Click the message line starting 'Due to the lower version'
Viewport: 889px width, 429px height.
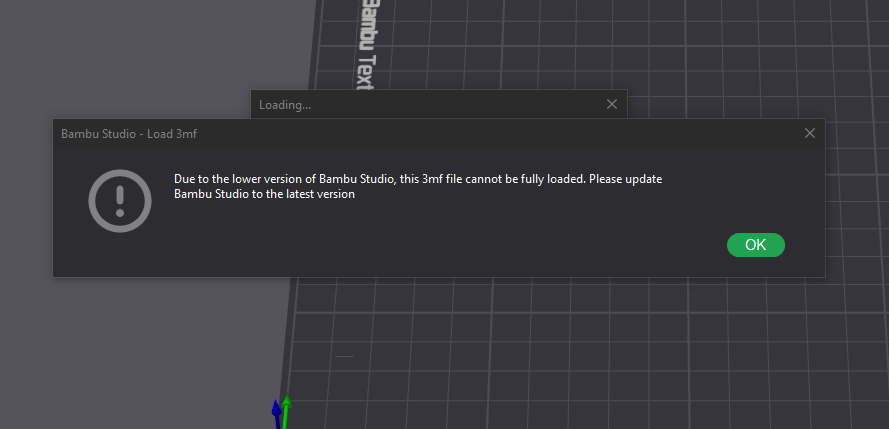(x=418, y=179)
